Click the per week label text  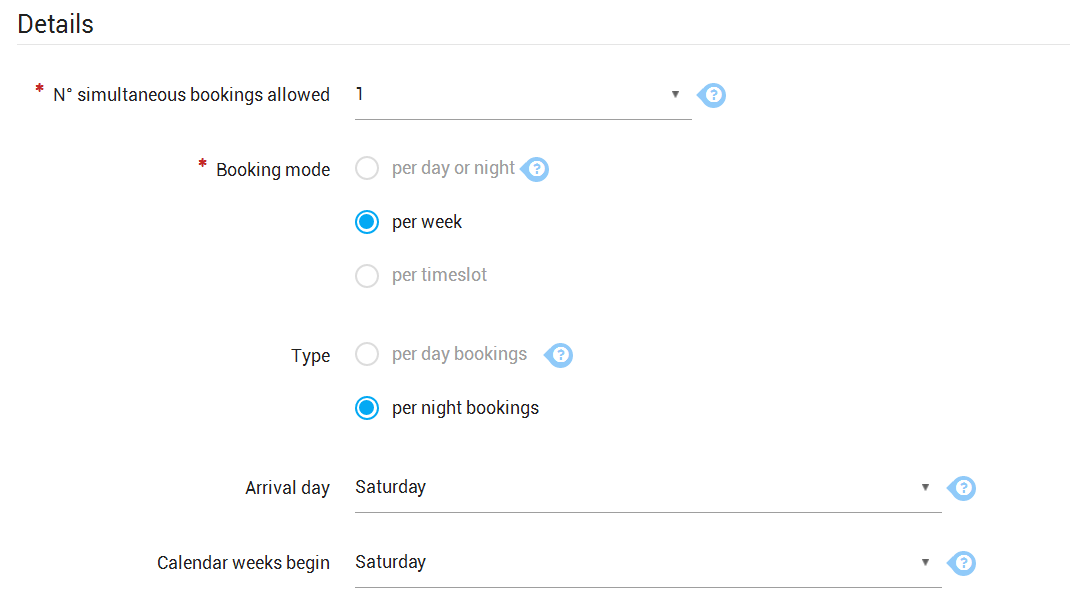click(426, 222)
